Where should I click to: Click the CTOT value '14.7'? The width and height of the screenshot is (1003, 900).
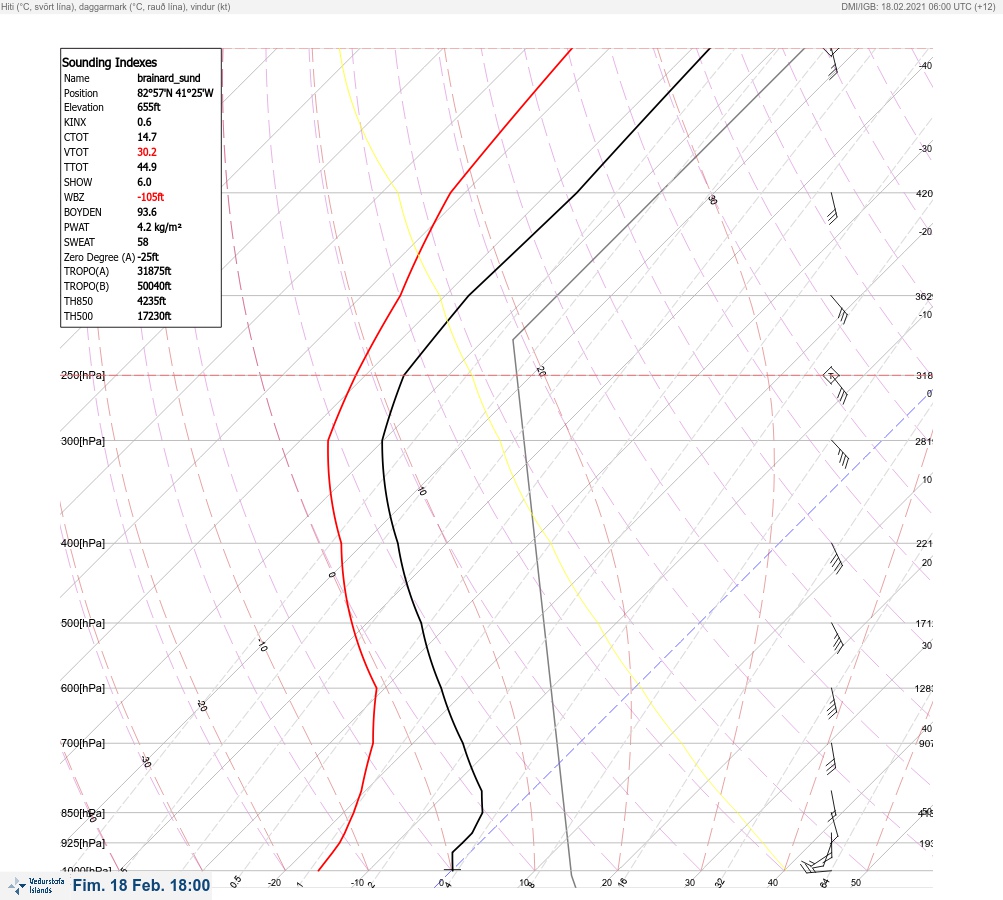[146, 137]
